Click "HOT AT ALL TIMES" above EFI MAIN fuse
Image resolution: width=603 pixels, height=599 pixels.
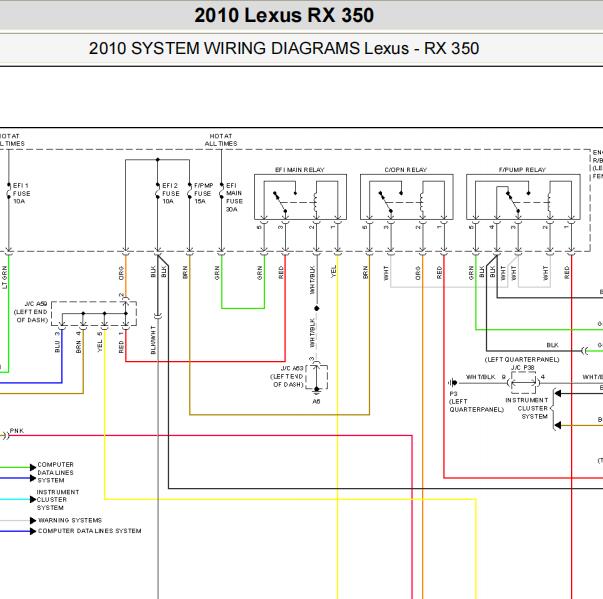[x=221, y=140]
